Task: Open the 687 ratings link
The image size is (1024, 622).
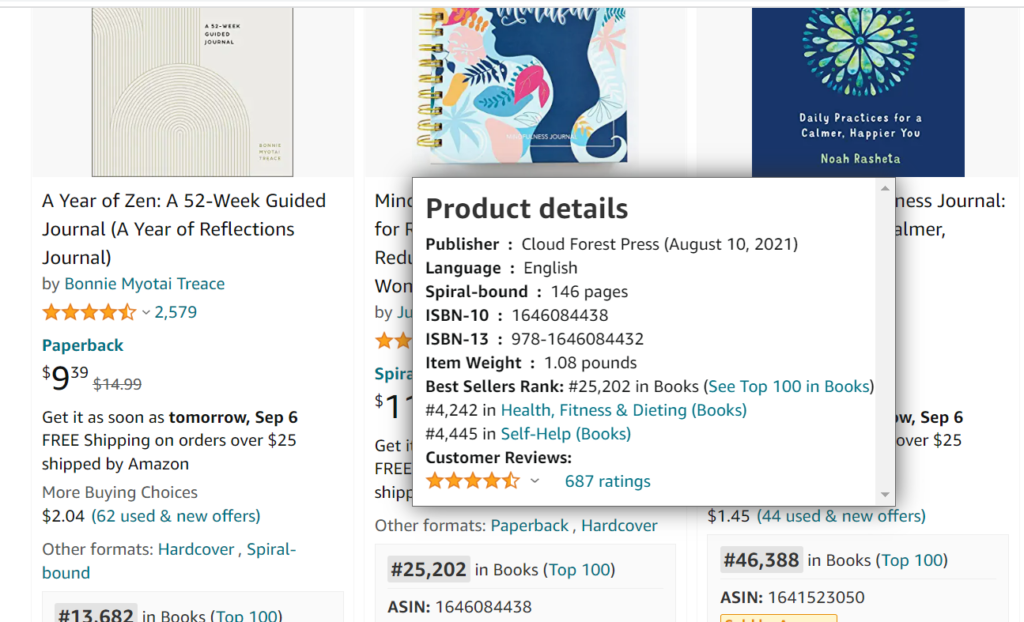Action: (607, 482)
